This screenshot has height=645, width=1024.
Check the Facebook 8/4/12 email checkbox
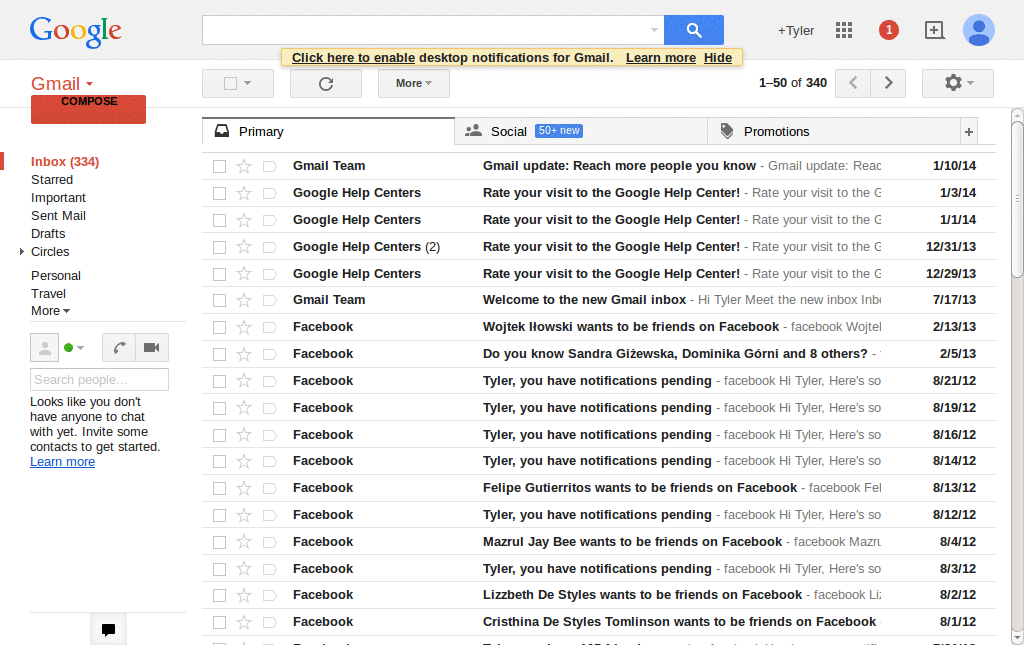[219, 542]
